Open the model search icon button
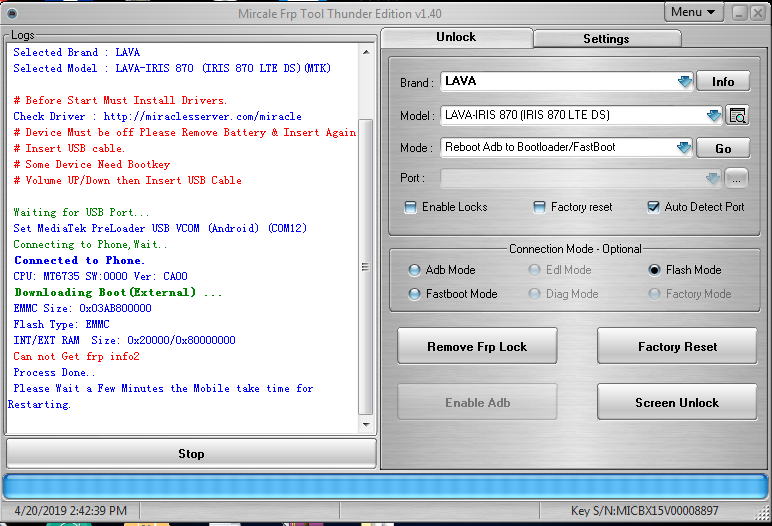Viewport: 772px width, 526px height. coord(737,116)
